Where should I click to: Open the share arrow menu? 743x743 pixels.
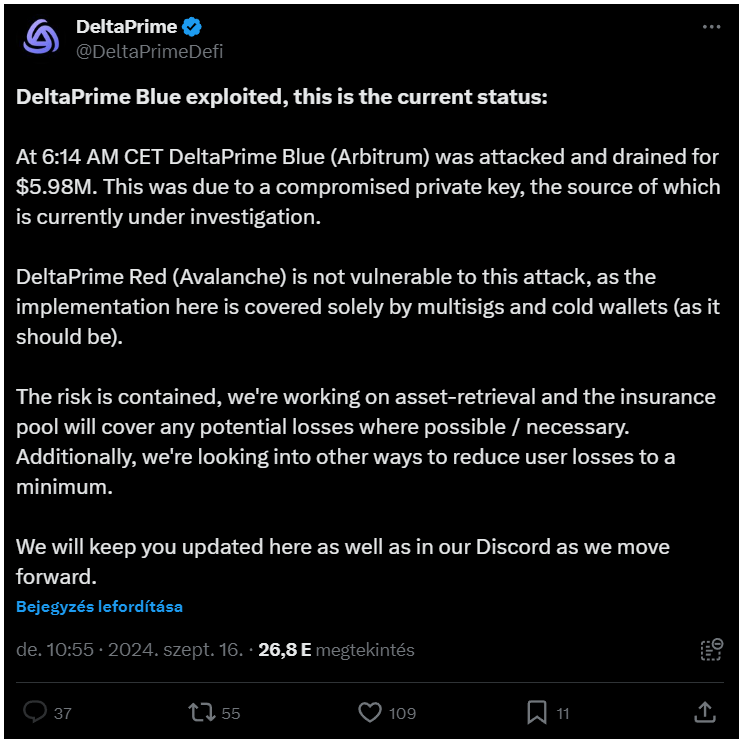click(x=704, y=712)
